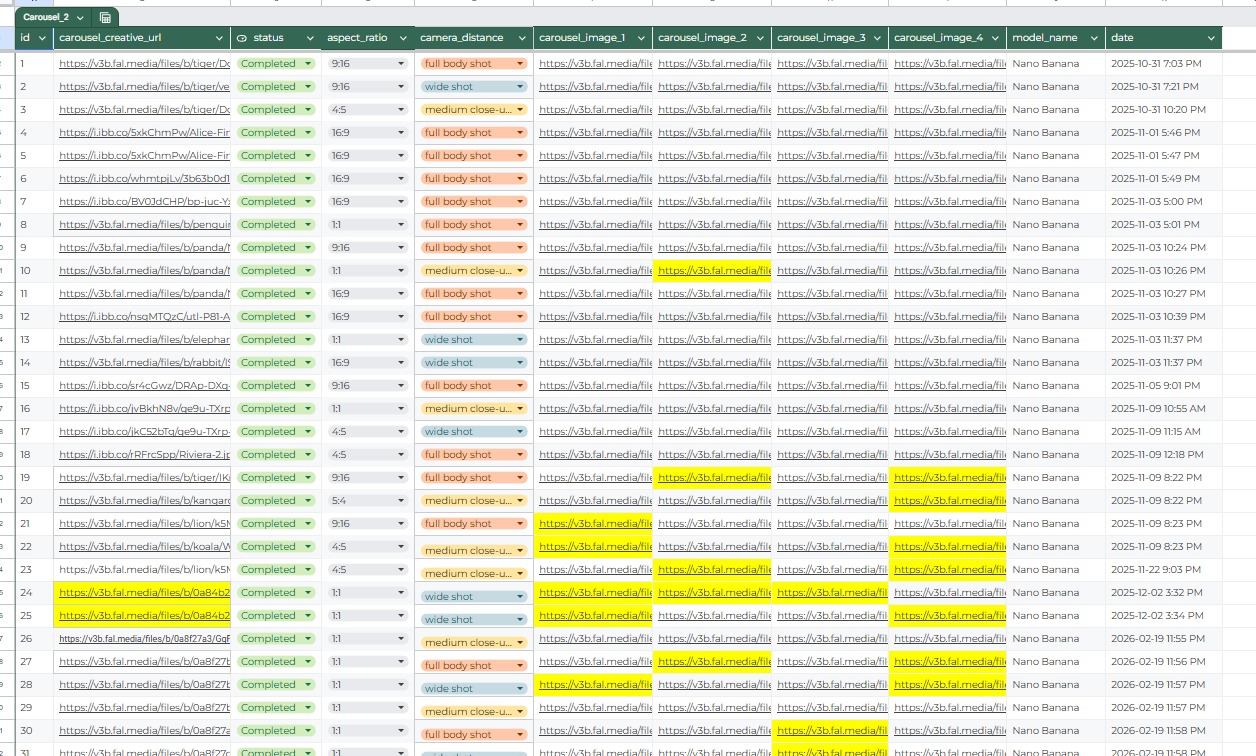Open the carousel_image_2 column header menu
The image size is (1256, 756).
(x=760, y=38)
